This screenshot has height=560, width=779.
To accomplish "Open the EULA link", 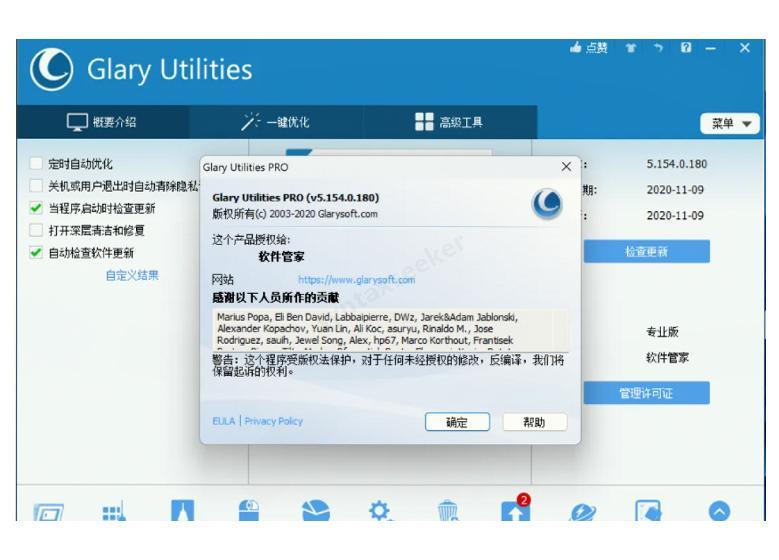I will (x=224, y=421).
